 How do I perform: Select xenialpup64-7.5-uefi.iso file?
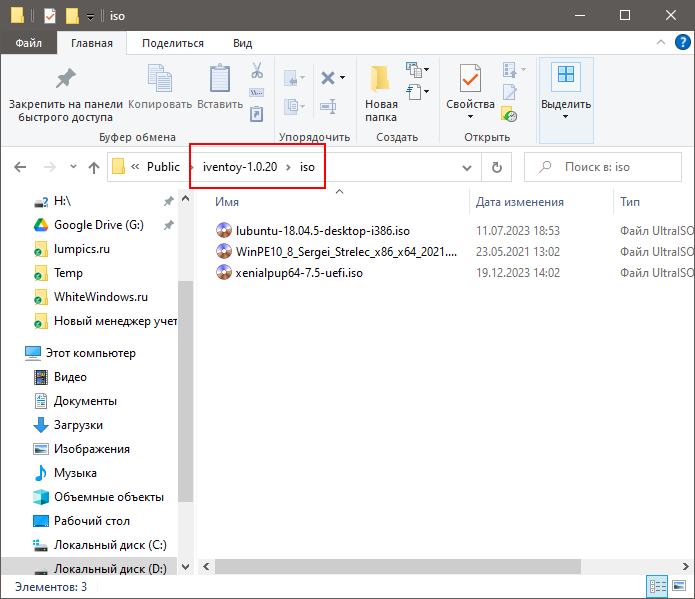(299, 272)
